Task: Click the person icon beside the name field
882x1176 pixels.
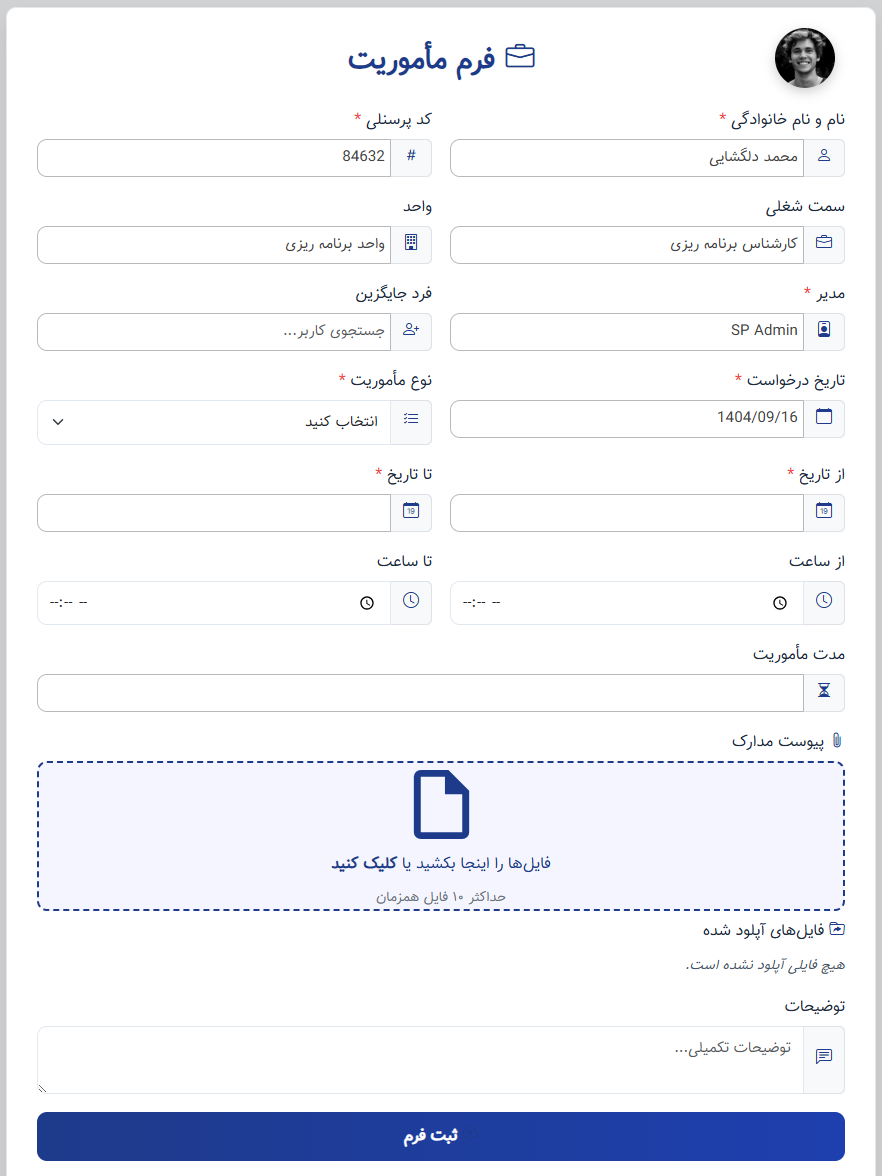Action: pos(825,157)
